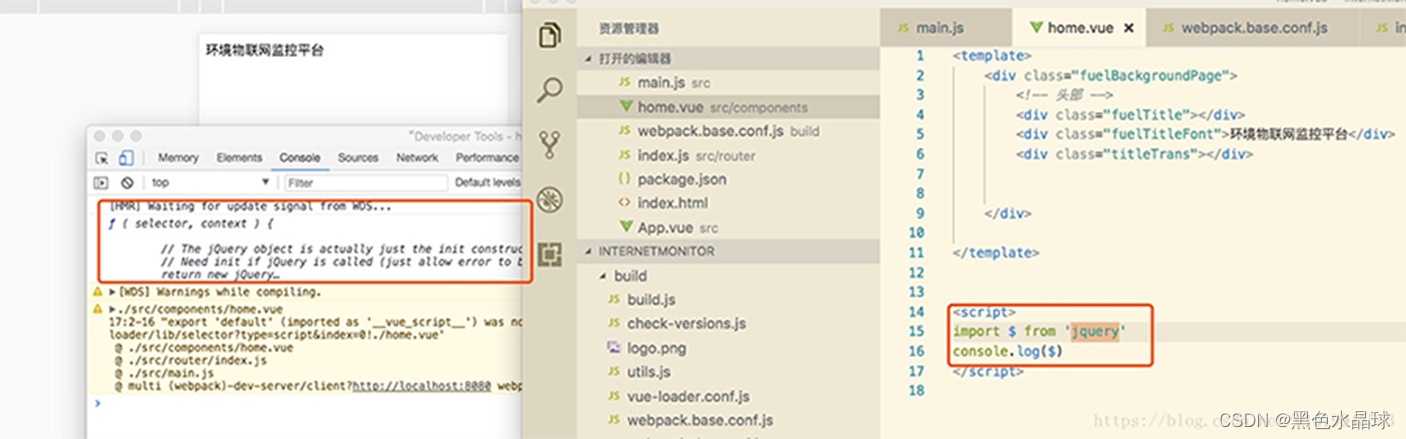Viewport: 1406px width, 439px height.
Task: Open logo.png in the file tree
Action: tap(729, 348)
